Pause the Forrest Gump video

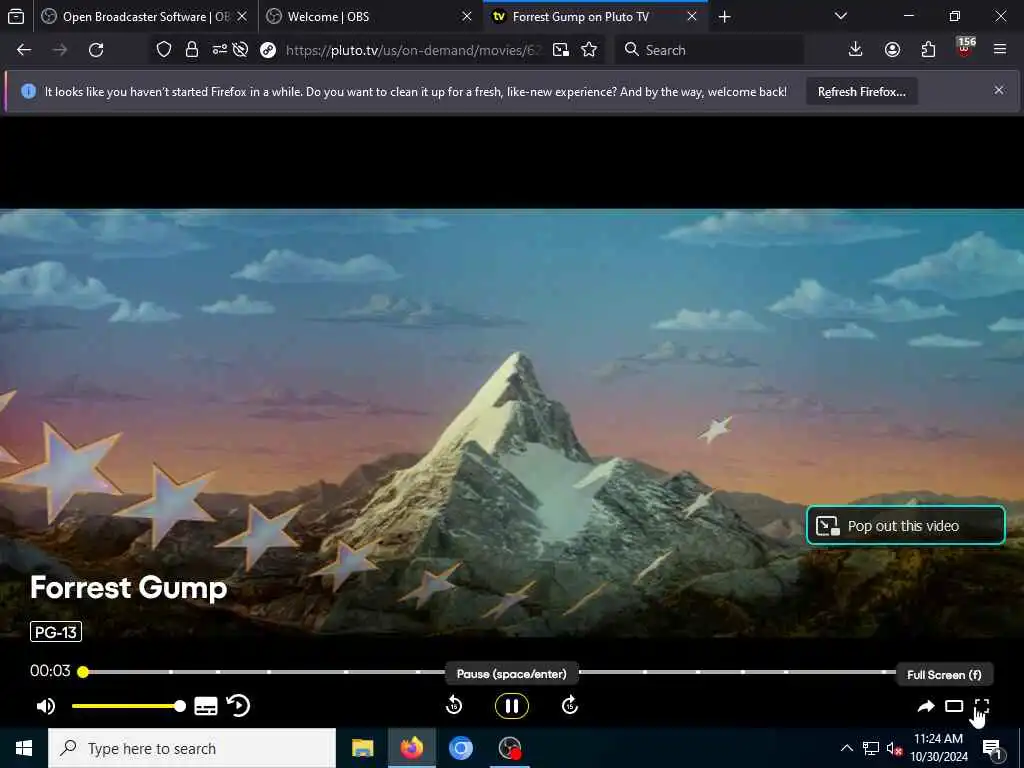511,706
